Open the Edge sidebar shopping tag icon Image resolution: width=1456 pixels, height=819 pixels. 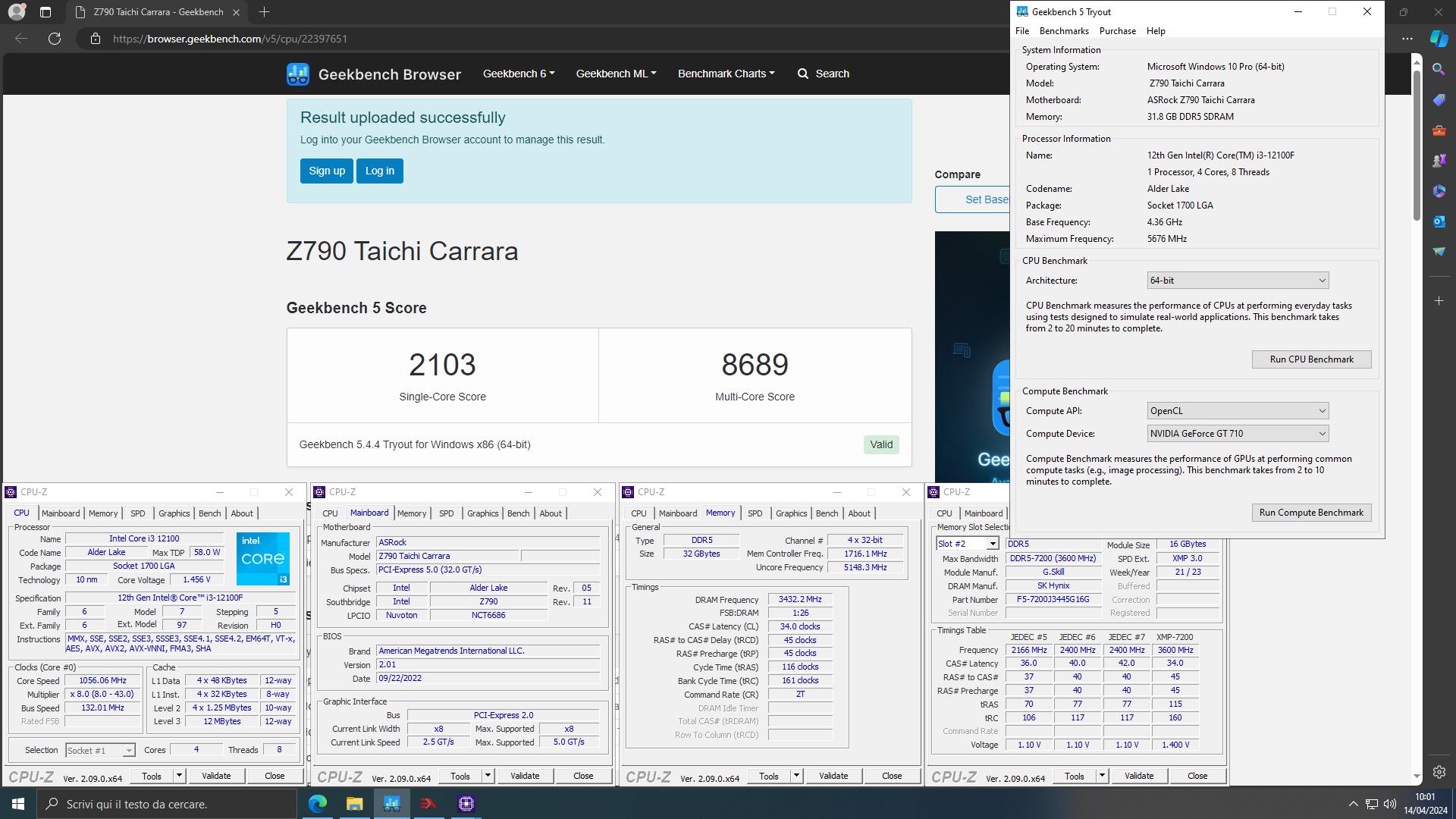pos(1439,100)
